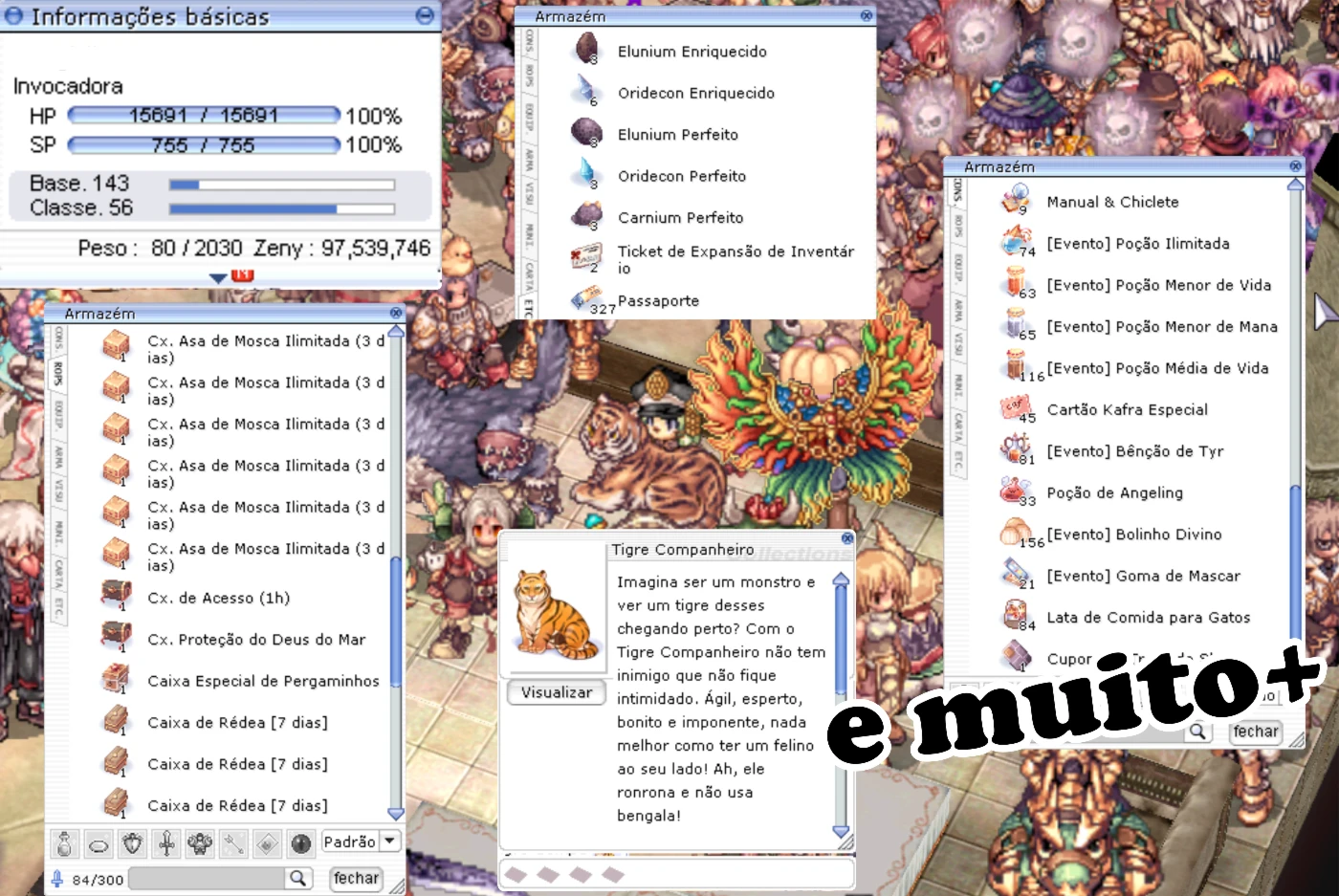
Task: Toggle tools filter icon in left Armazém
Action: (233, 843)
